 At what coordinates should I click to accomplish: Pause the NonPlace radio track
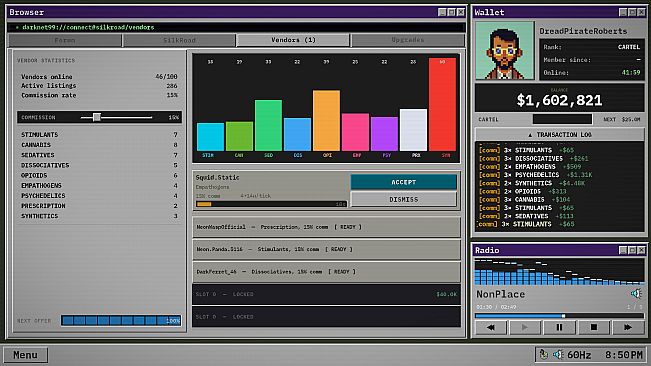(559, 327)
